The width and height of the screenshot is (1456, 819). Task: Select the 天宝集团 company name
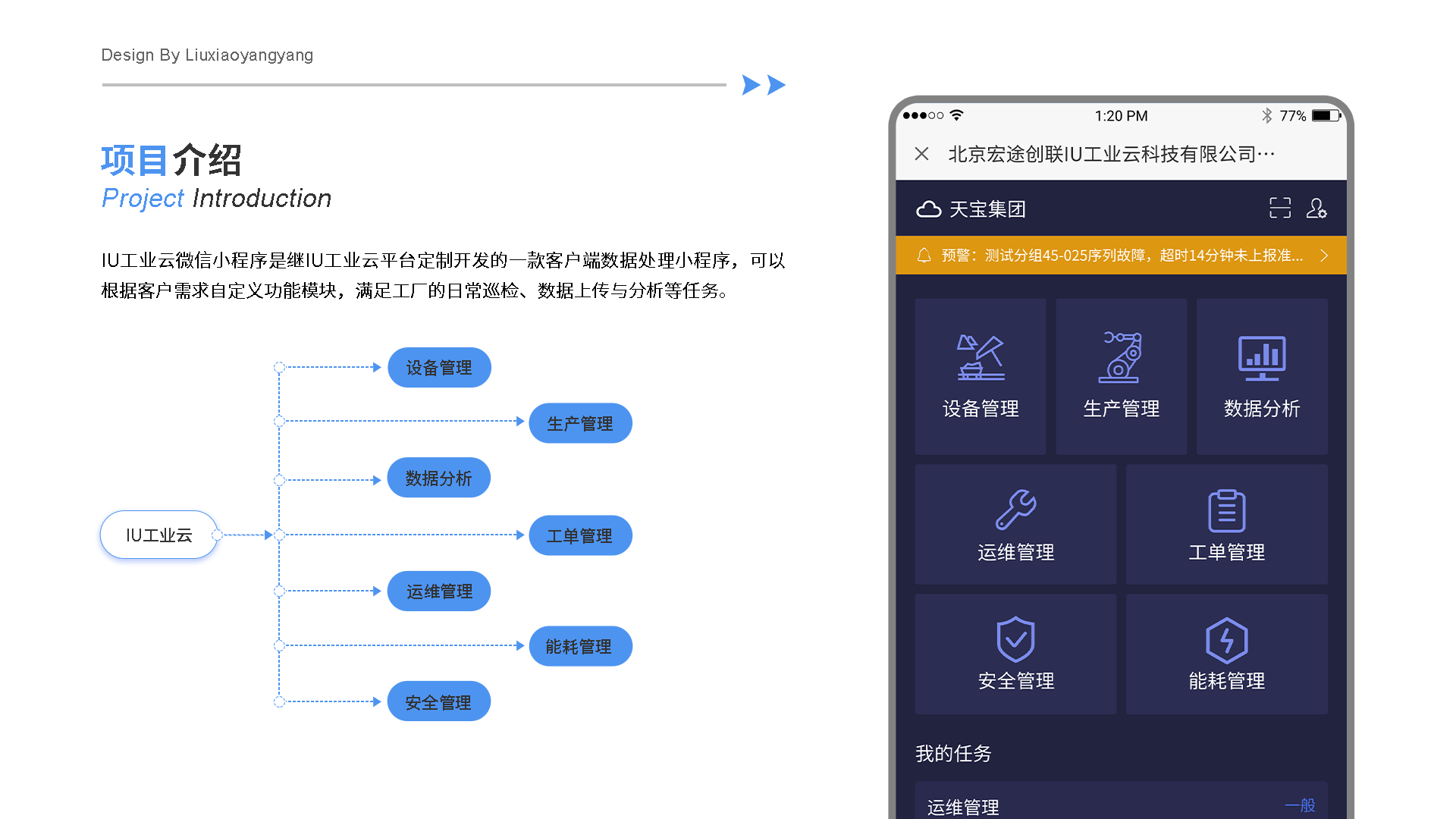[987, 209]
